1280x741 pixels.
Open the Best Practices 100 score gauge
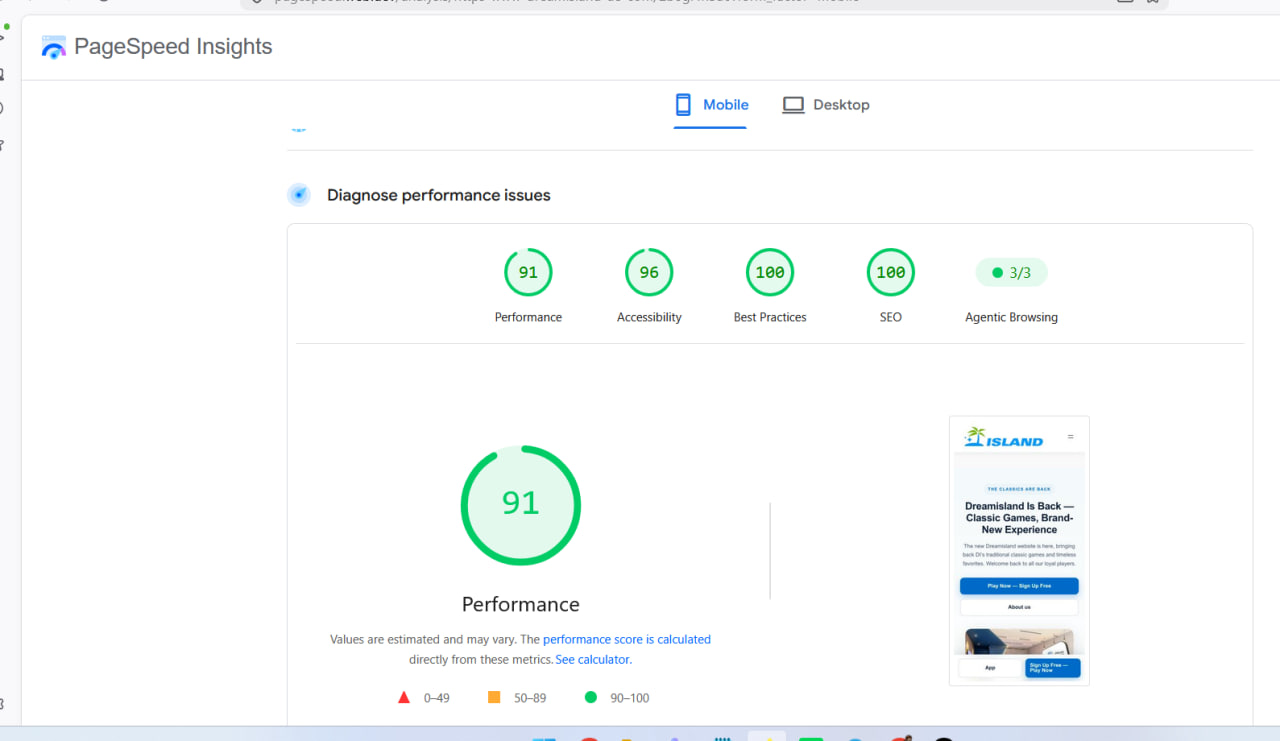tap(770, 272)
